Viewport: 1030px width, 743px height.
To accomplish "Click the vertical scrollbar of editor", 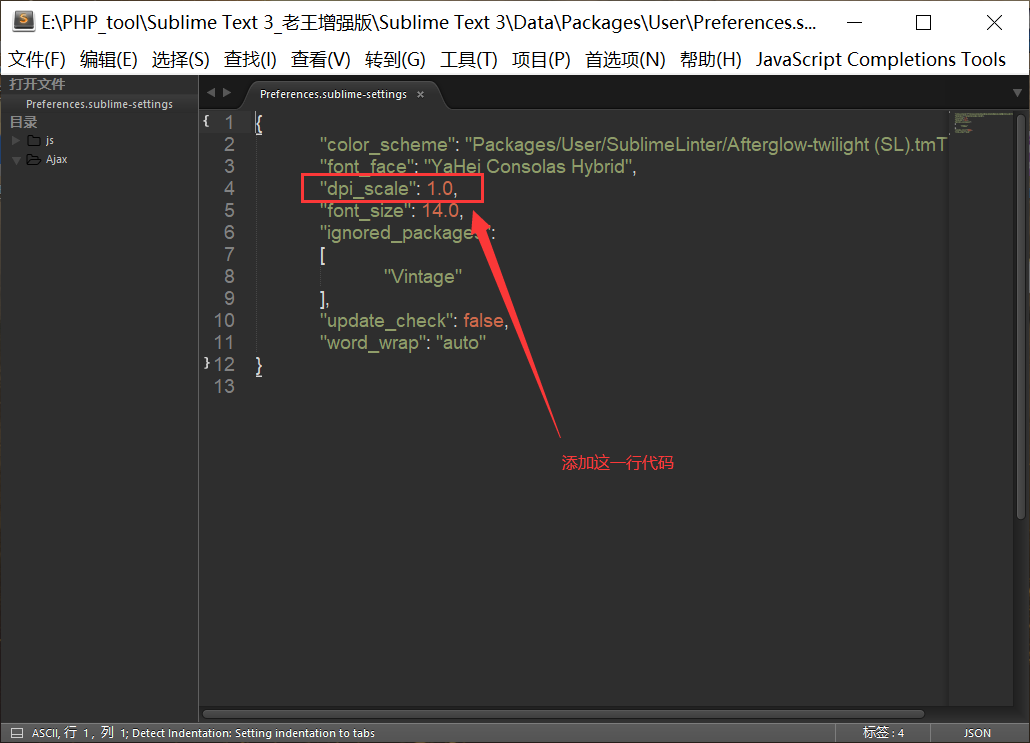I will tap(1021, 317).
